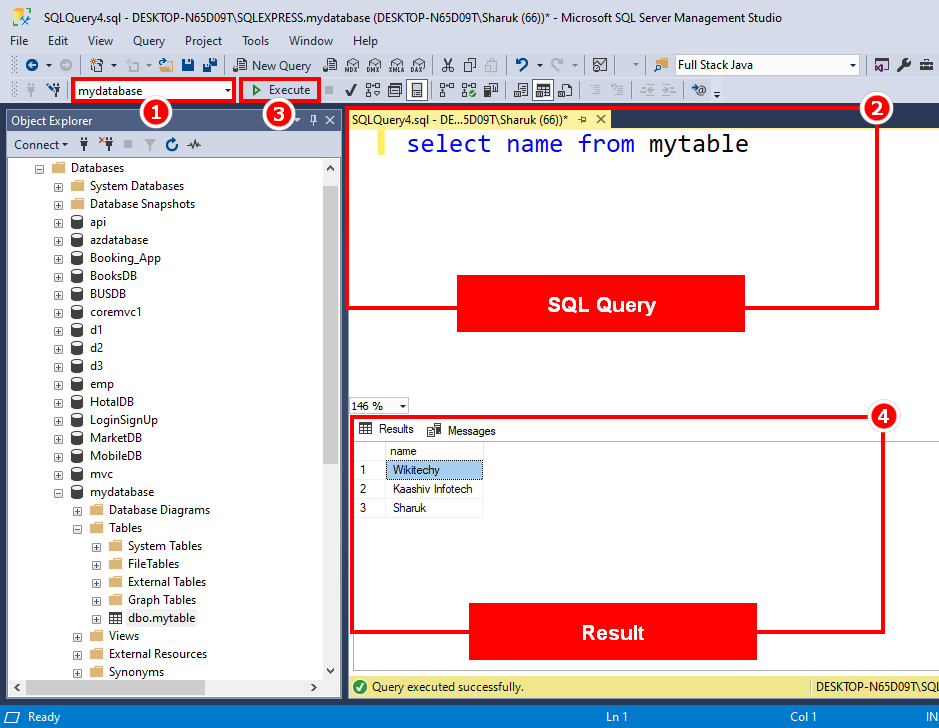Screen dimensions: 939x728
Task: Toggle the auto-hide pin on Object Explorer
Action: [312, 119]
